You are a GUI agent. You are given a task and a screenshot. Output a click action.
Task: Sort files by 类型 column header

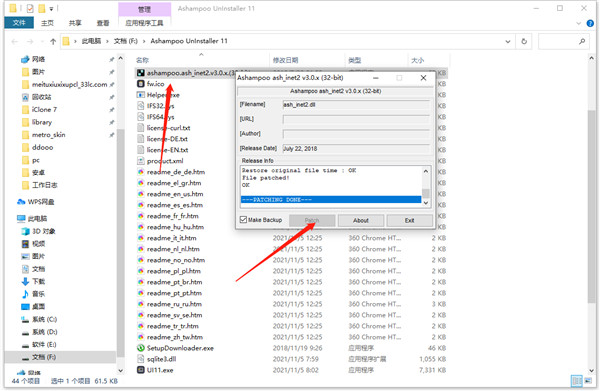pos(354,60)
